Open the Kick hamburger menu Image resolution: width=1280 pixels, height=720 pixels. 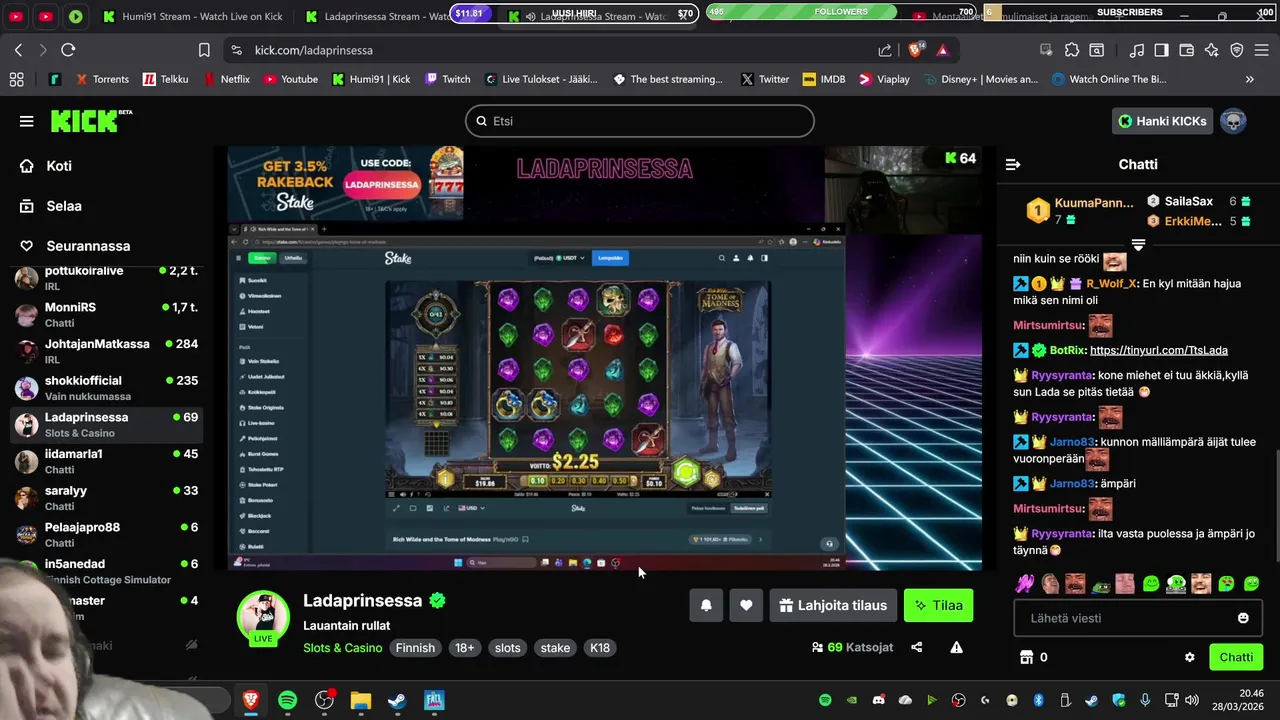pos(26,121)
